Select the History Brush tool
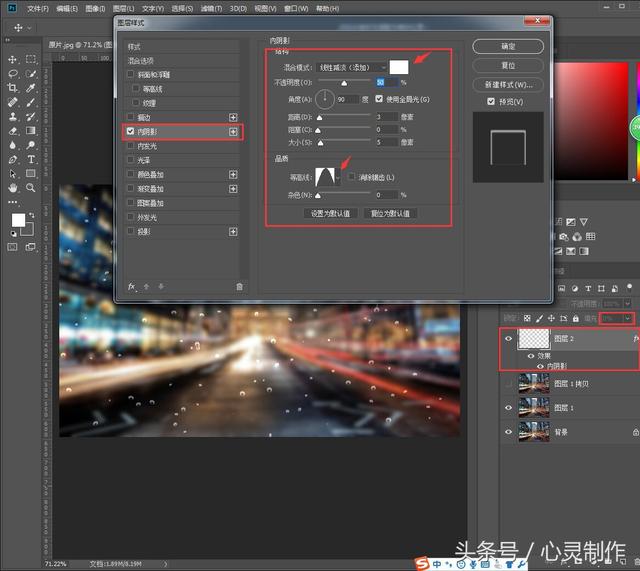This screenshot has height=571, width=640. click(x=31, y=117)
